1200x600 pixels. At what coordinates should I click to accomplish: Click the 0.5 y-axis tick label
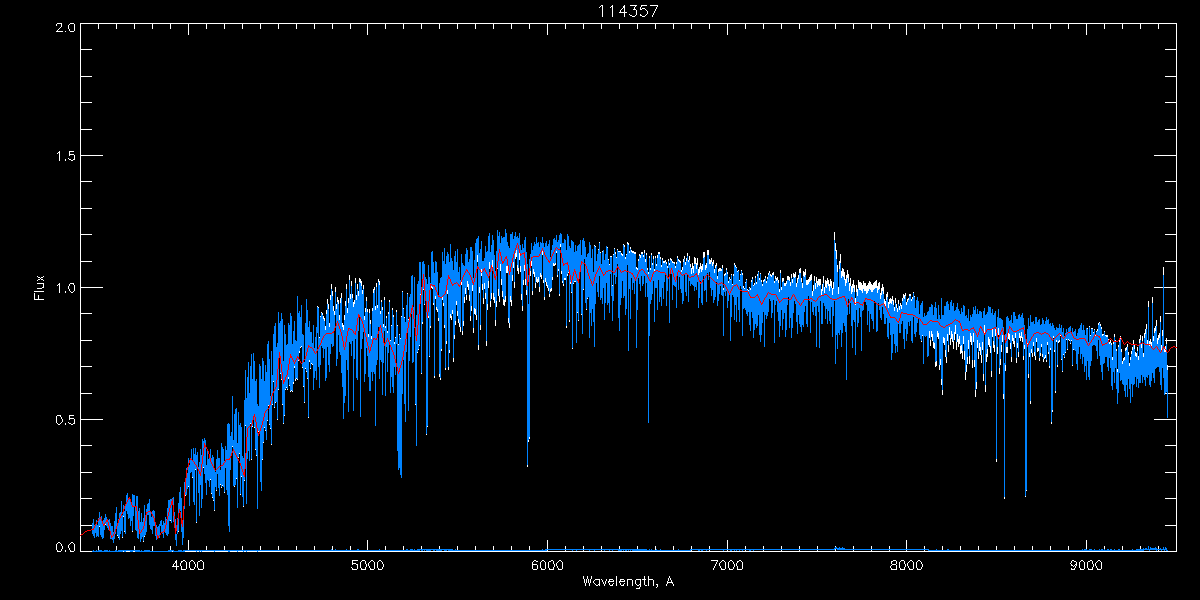tap(66, 419)
